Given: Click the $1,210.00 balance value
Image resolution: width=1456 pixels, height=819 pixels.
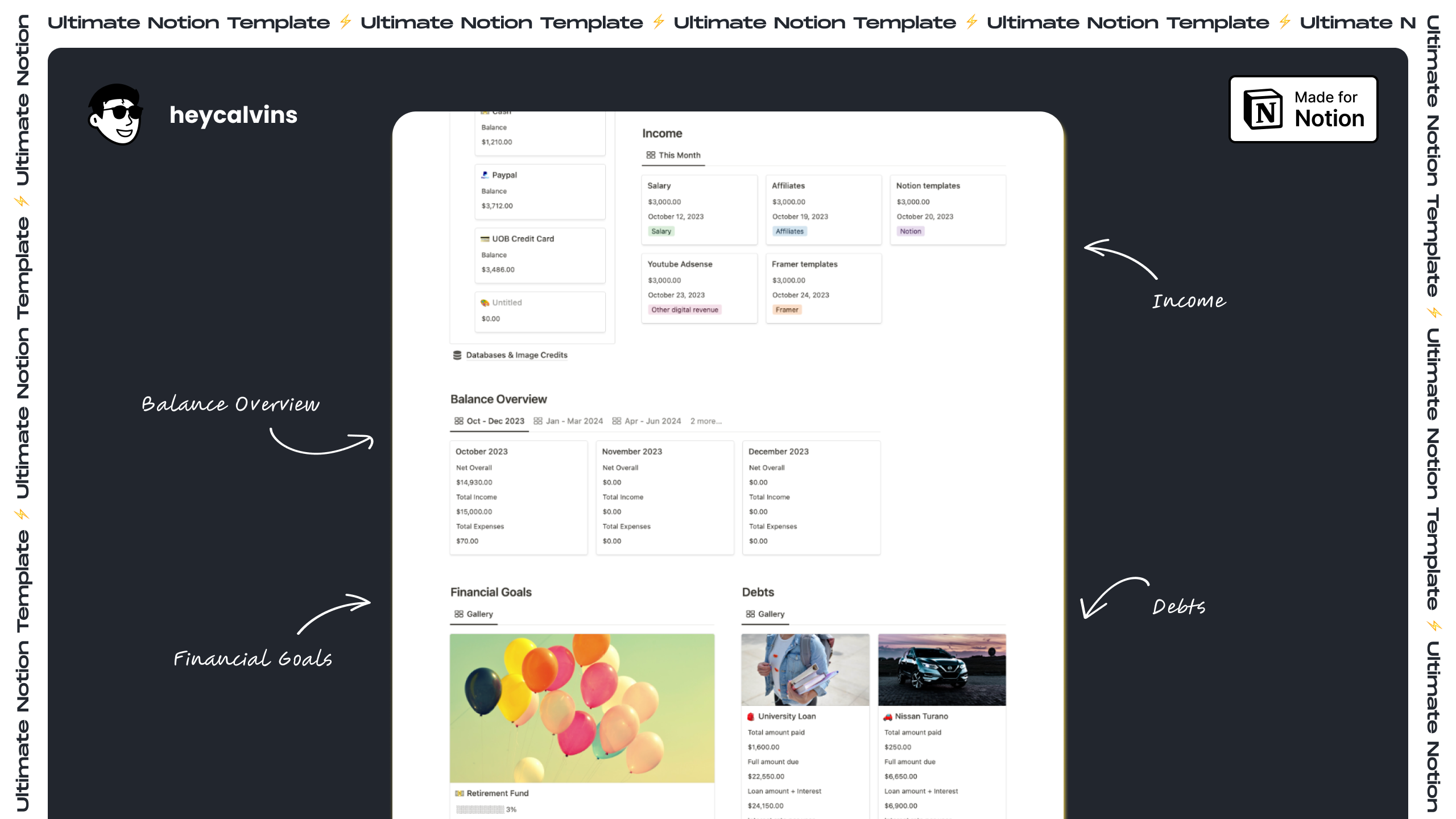Looking at the screenshot, I should 497,142.
